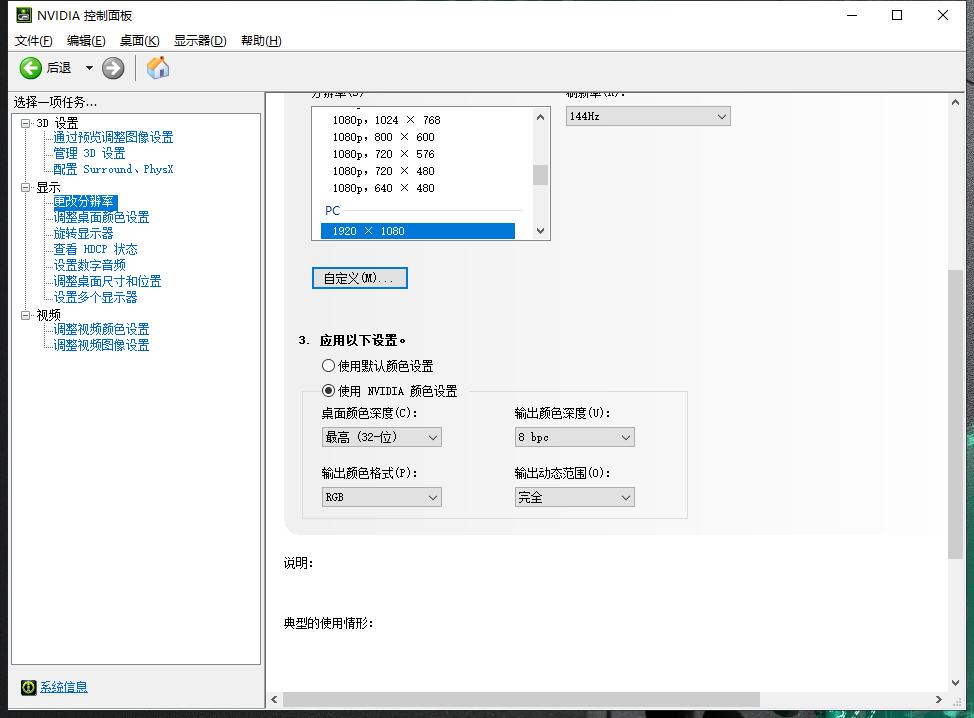Open the 文件(F) menu

[34, 41]
